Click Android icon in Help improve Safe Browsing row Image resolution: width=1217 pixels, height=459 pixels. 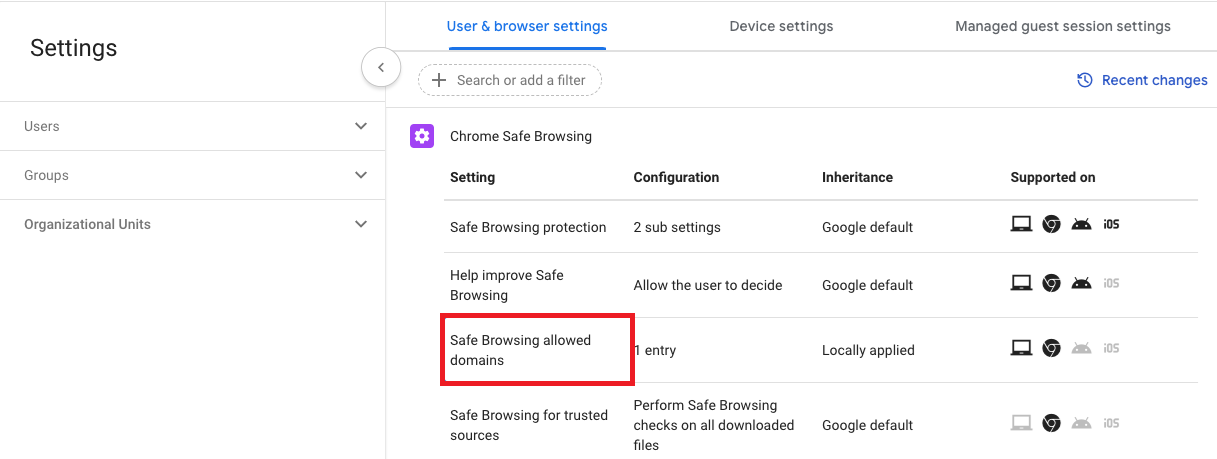[1081, 284]
